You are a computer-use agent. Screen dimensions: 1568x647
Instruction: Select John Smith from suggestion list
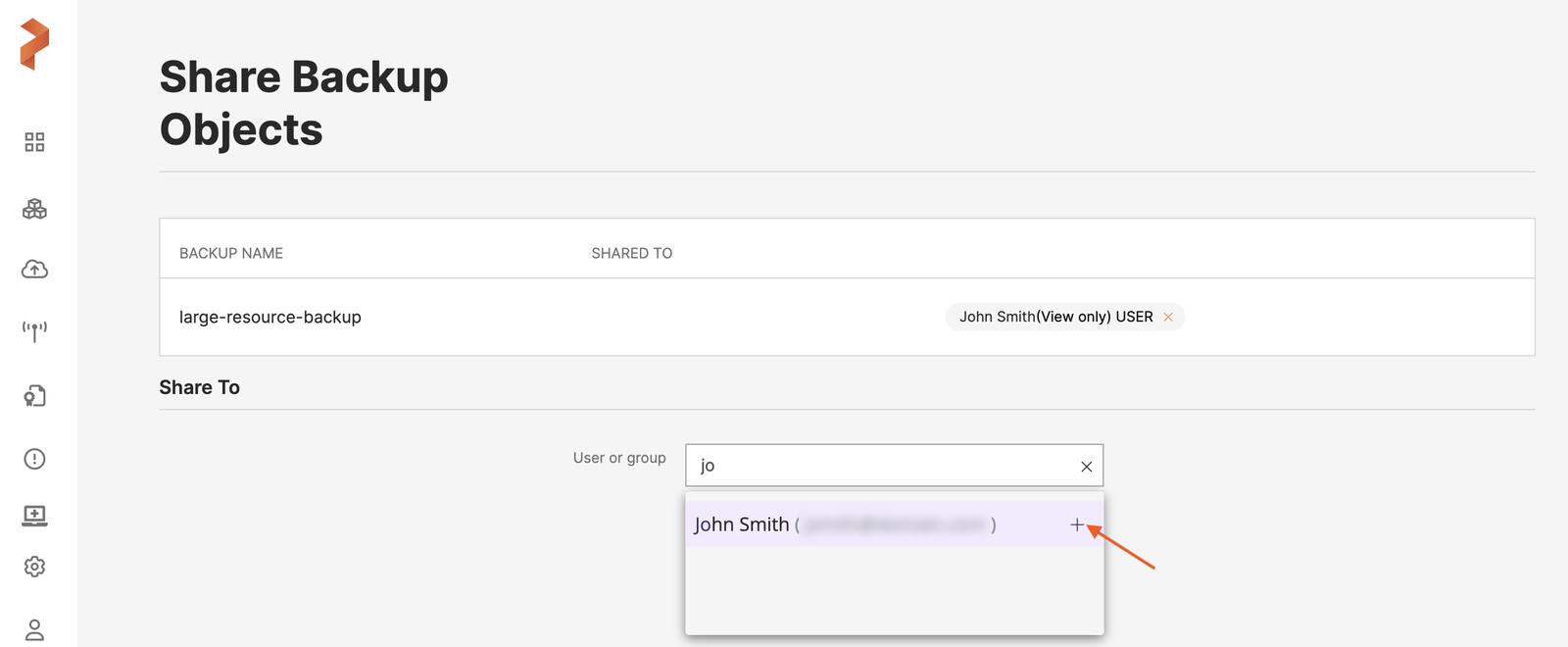click(x=742, y=524)
